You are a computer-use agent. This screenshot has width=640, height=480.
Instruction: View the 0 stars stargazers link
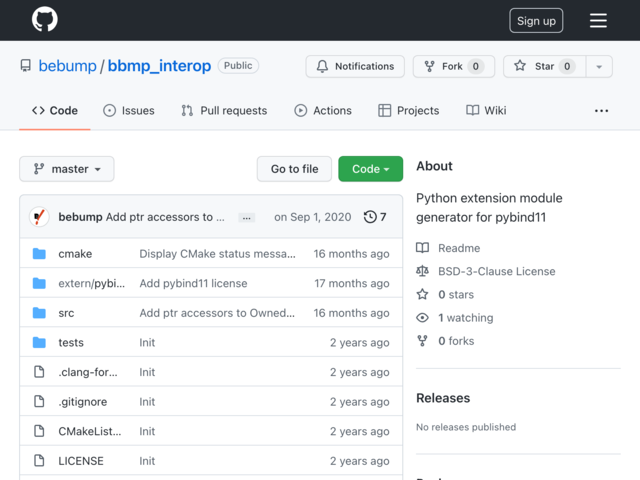click(x=456, y=295)
